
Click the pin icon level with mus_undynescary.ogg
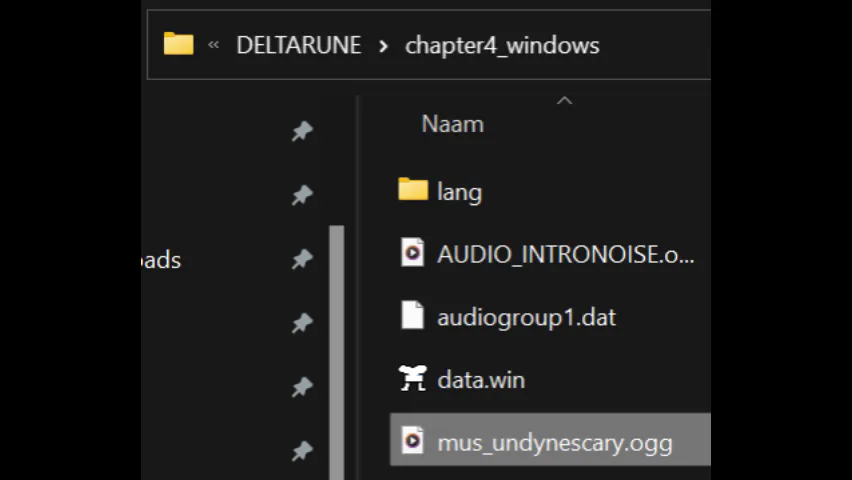point(302,451)
